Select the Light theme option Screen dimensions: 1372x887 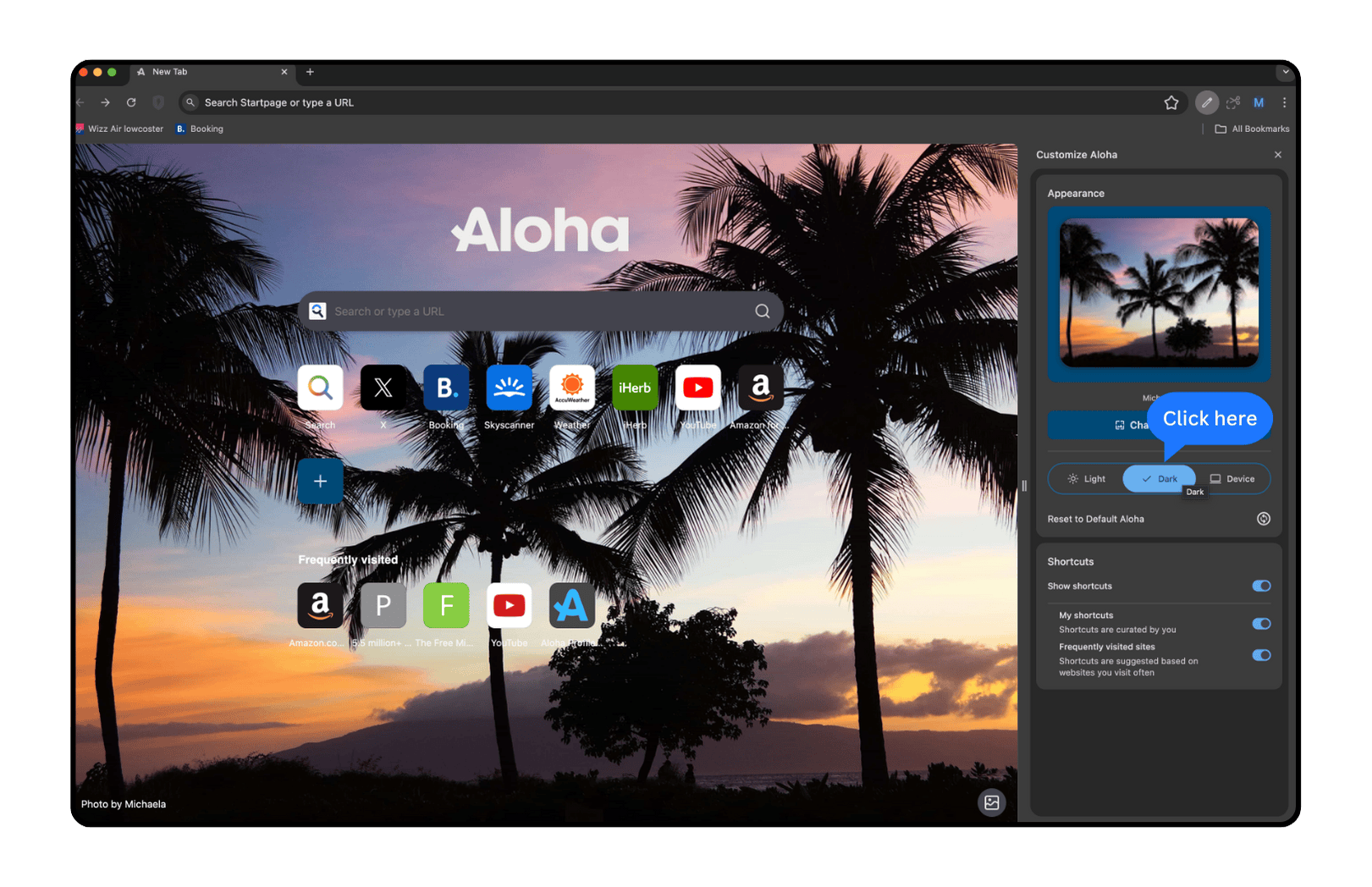point(1086,479)
